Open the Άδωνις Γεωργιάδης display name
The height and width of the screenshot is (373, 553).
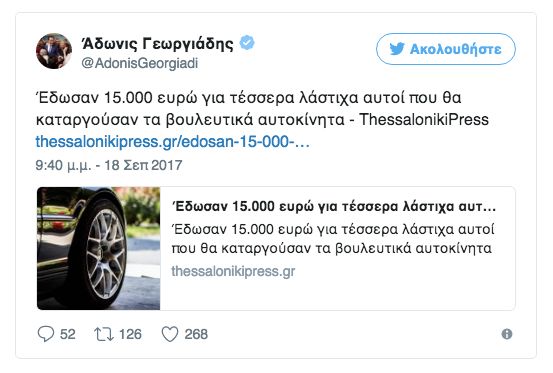pyautogui.click(x=157, y=43)
